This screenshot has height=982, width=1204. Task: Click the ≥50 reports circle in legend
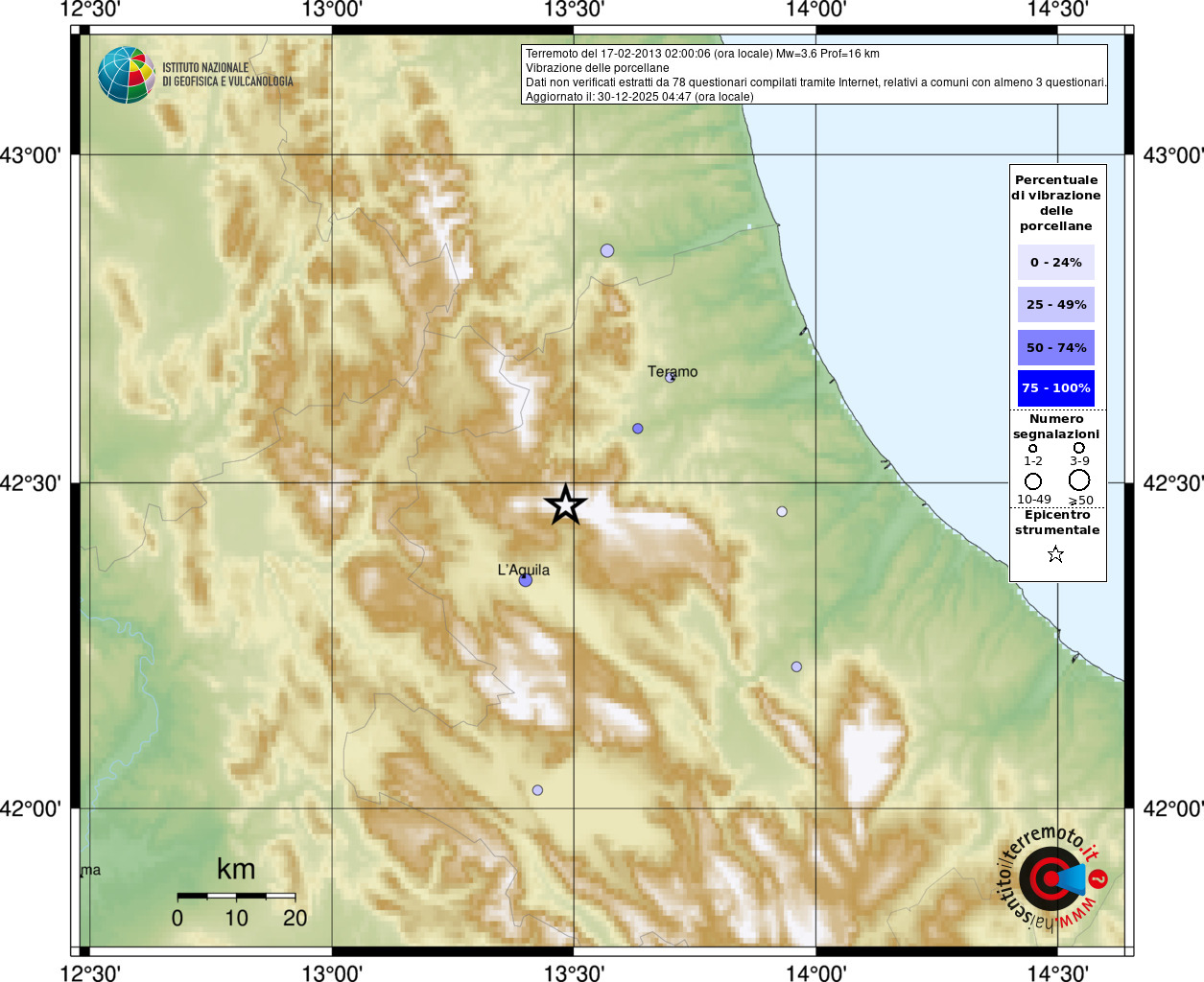[x=1079, y=480]
